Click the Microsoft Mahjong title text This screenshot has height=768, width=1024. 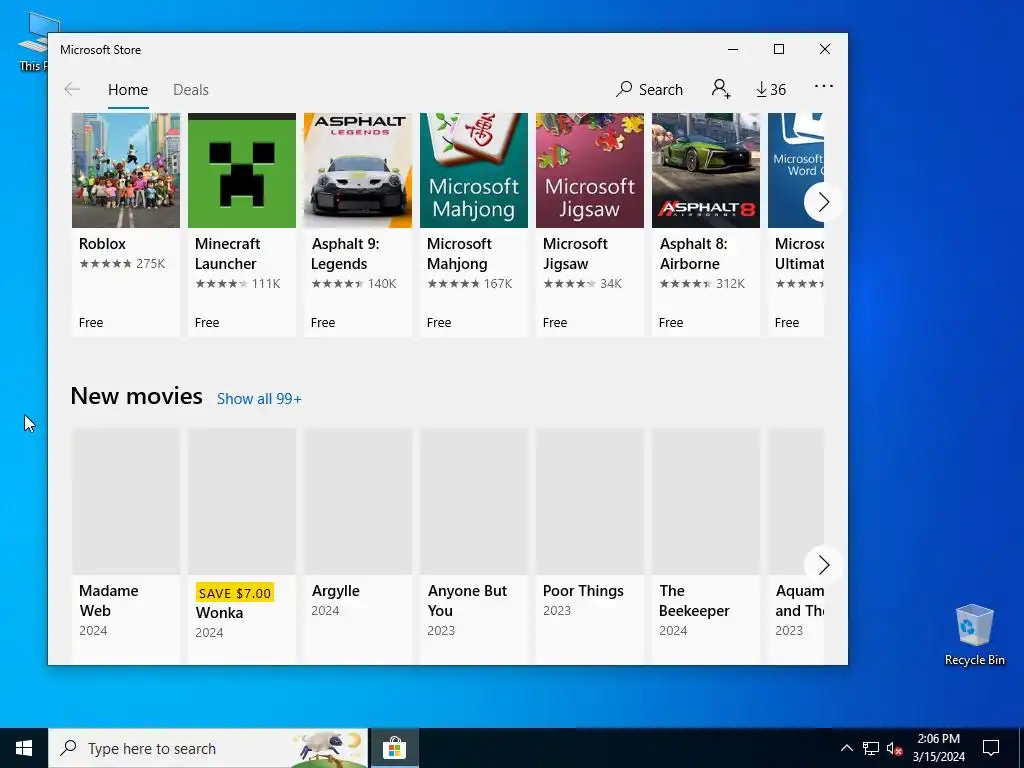coord(459,253)
